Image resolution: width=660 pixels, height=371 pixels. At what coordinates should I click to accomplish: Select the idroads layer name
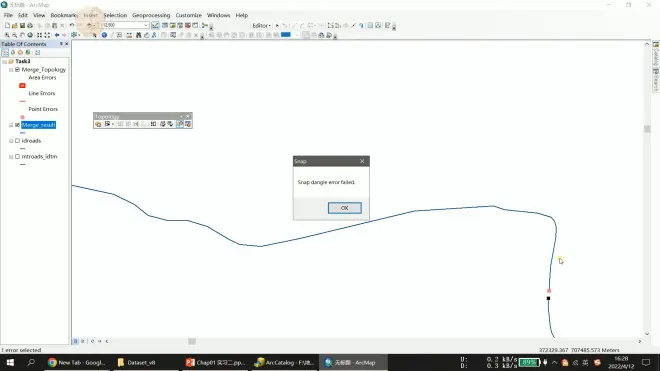[x=31, y=141]
